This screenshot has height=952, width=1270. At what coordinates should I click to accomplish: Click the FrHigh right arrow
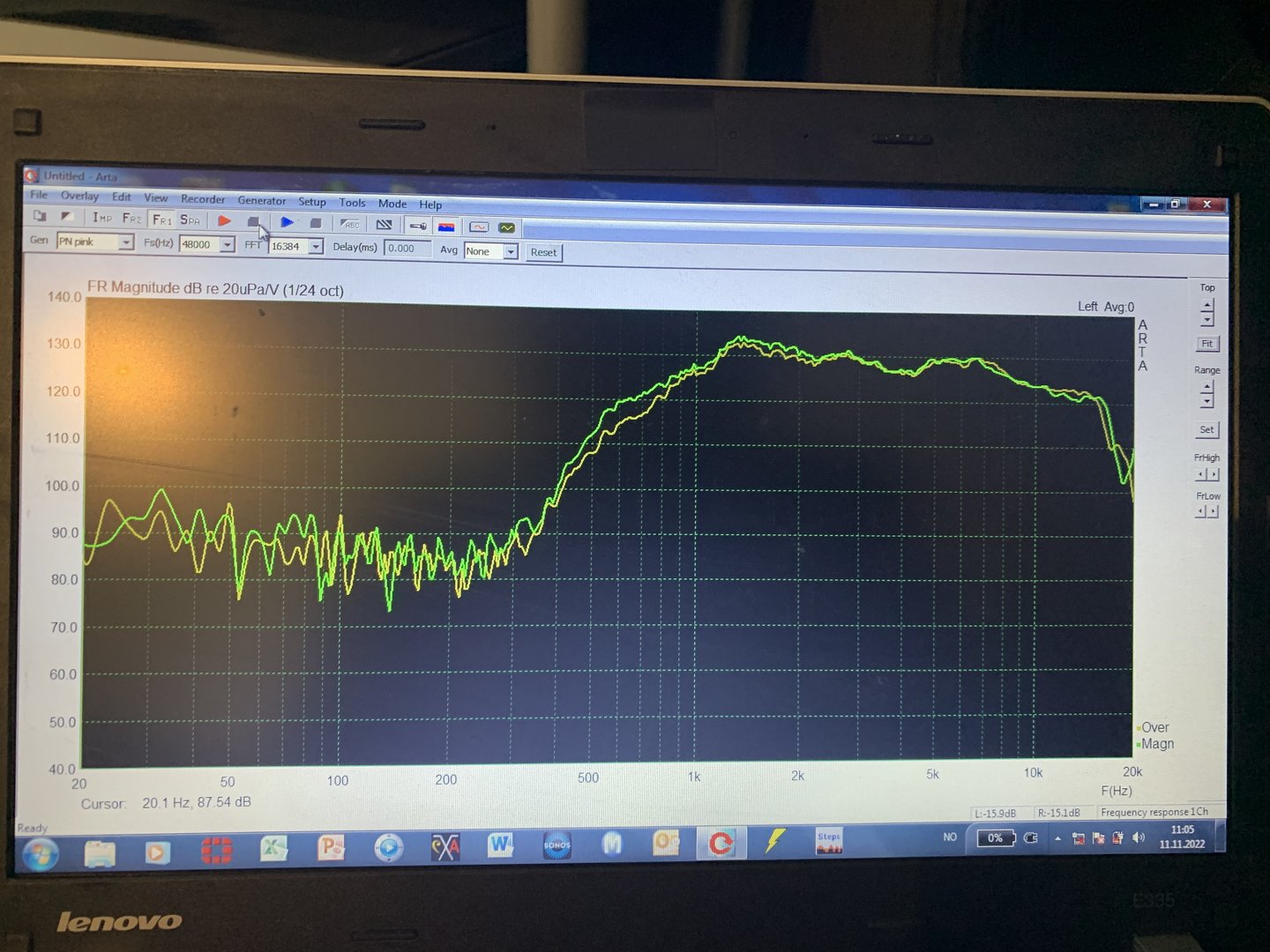[1214, 475]
